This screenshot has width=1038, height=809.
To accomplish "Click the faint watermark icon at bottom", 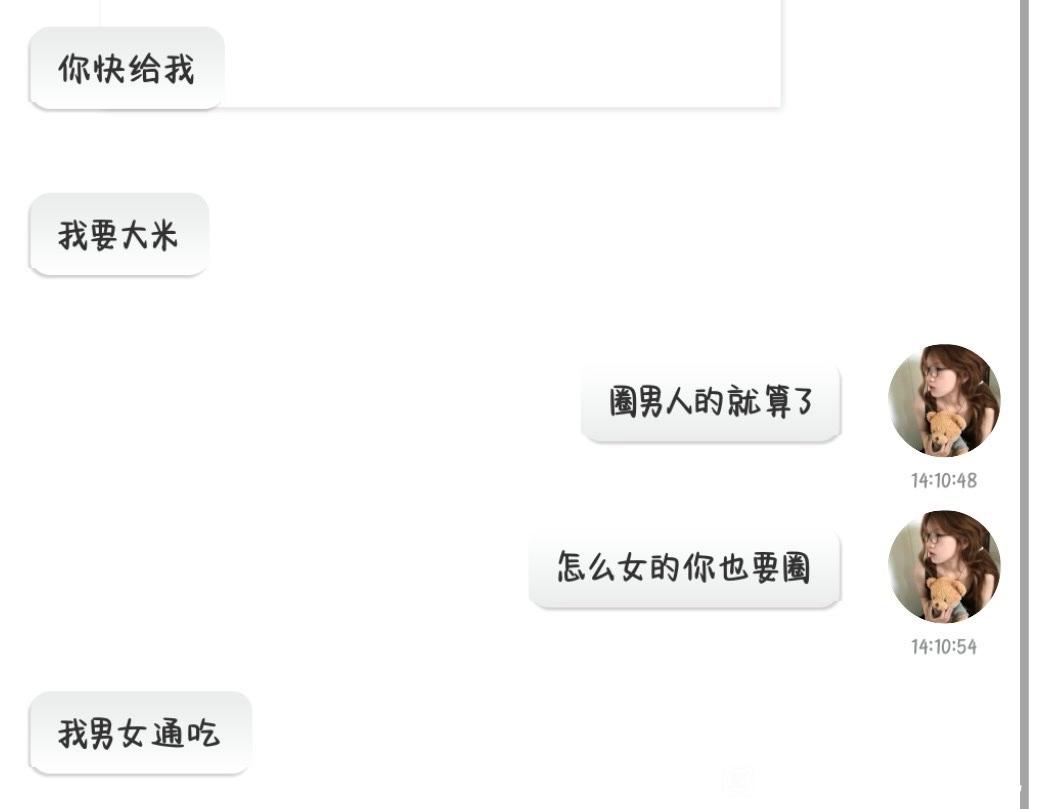I will (737, 780).
